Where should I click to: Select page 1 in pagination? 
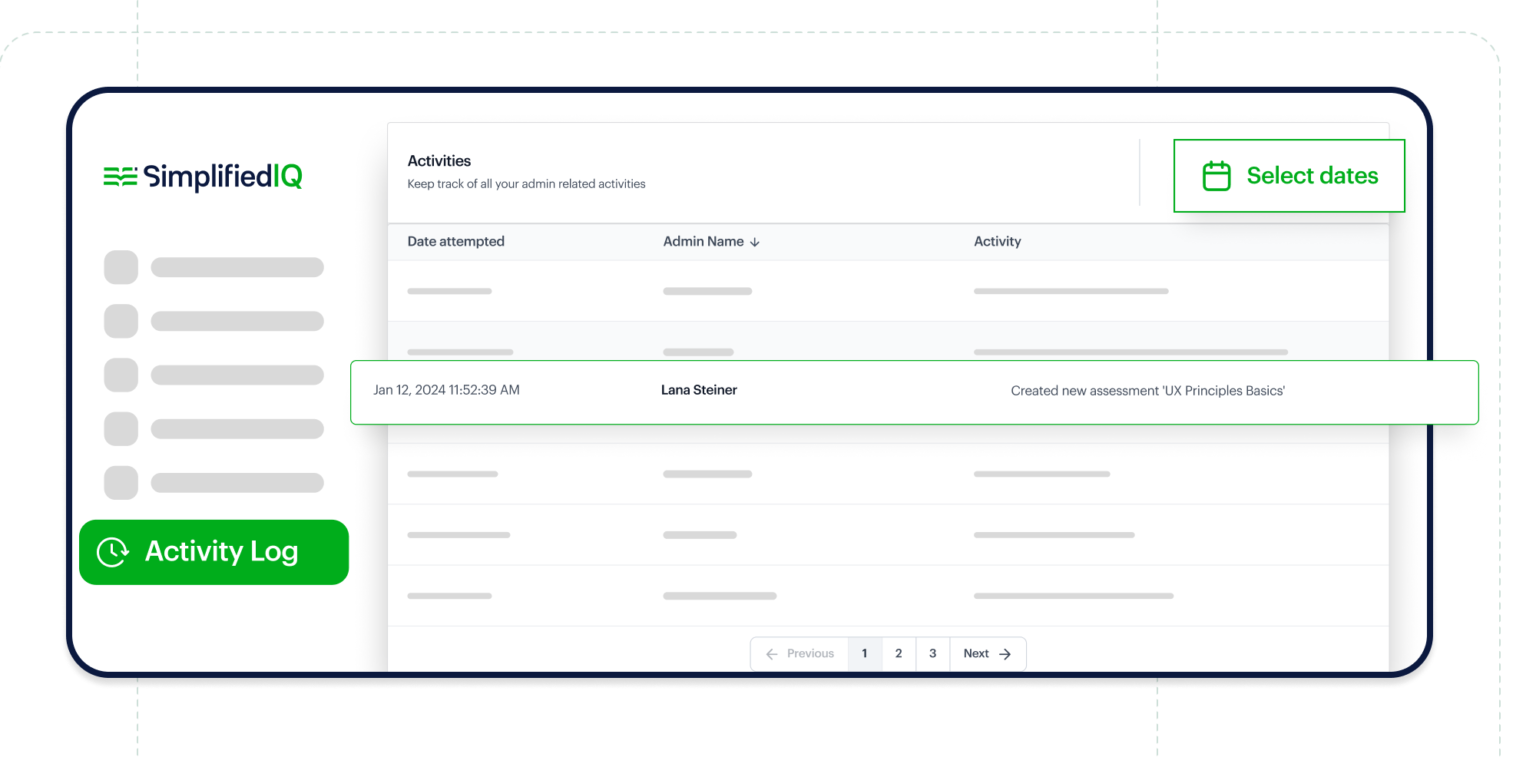coord(864,654)
